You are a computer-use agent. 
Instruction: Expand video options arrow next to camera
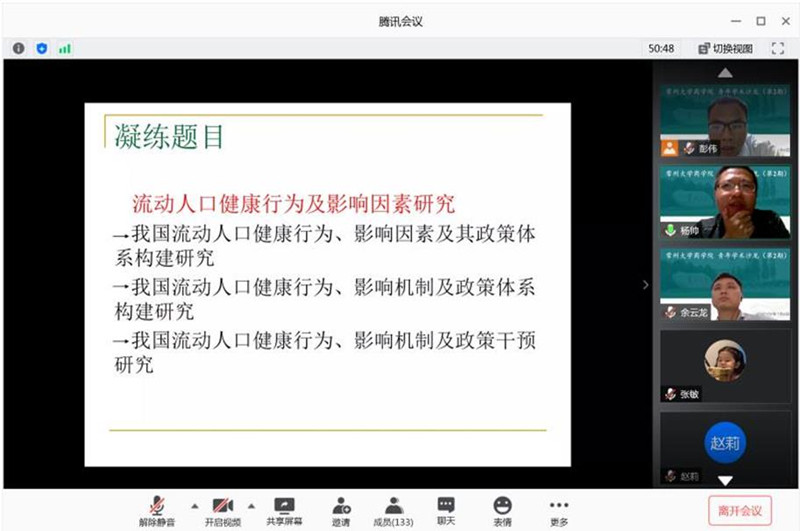[251, 505]
